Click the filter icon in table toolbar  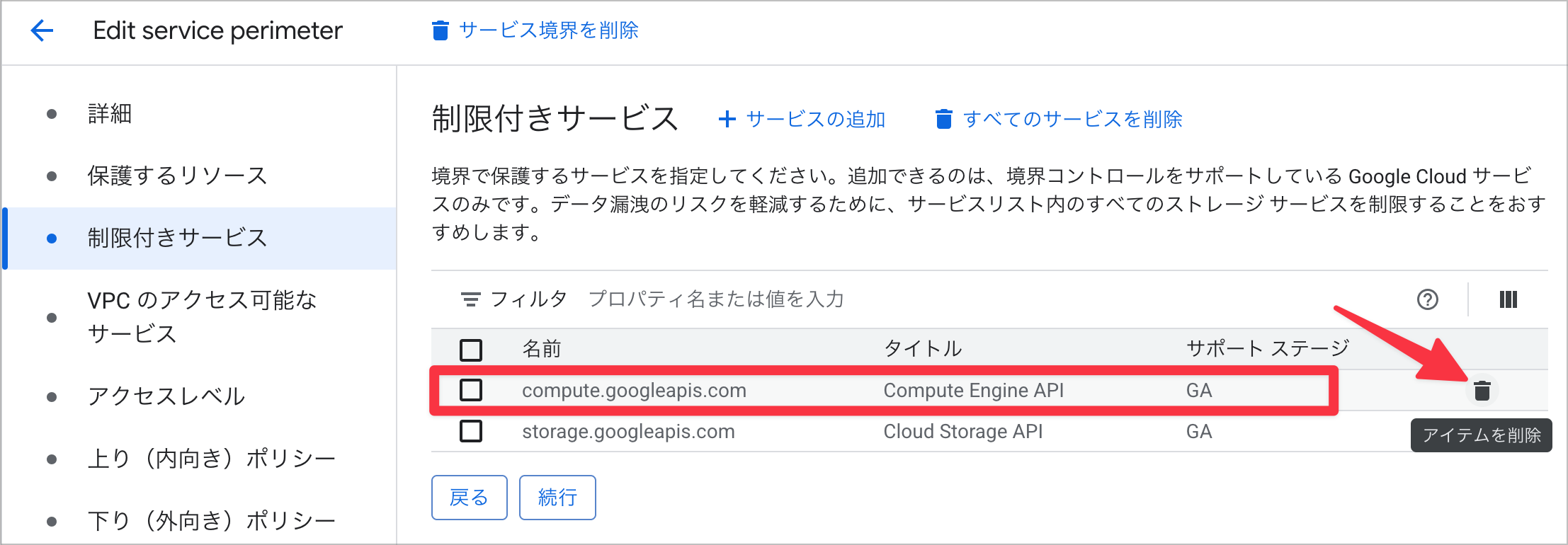(470, 299)
